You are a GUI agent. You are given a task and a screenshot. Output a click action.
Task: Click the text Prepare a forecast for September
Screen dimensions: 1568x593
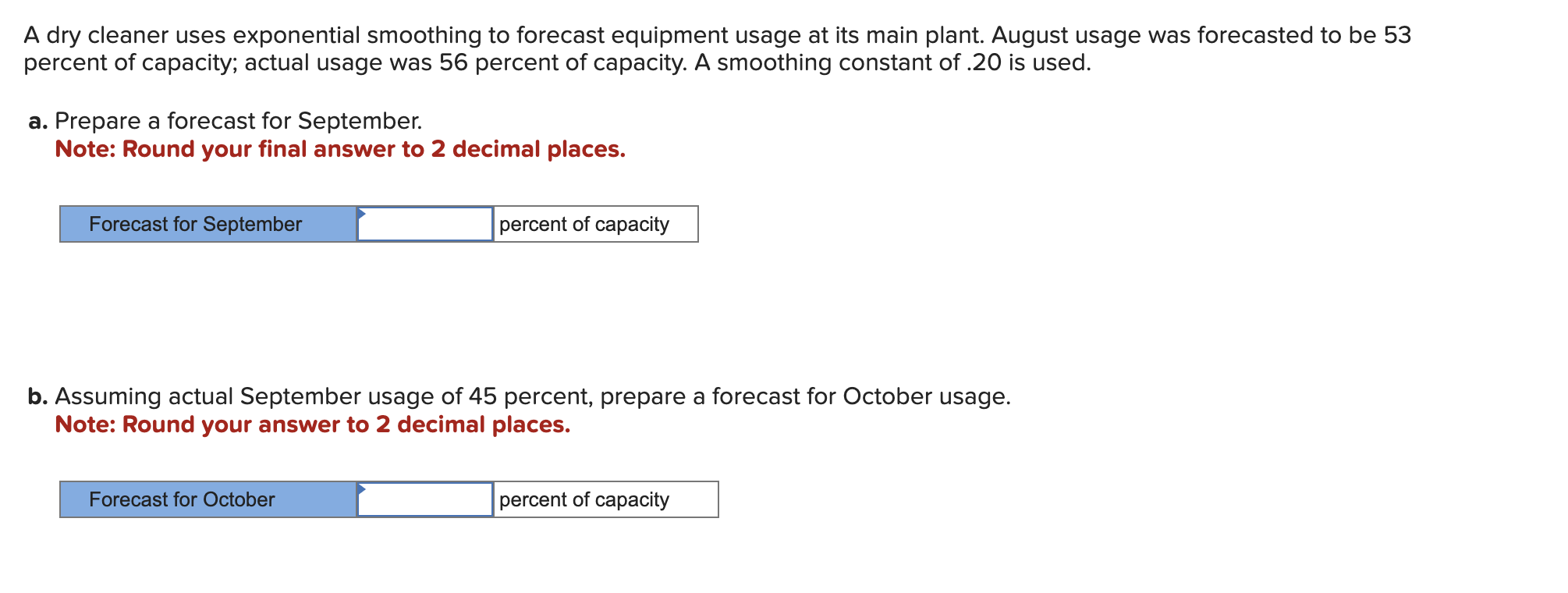click(x=239, y=120)
